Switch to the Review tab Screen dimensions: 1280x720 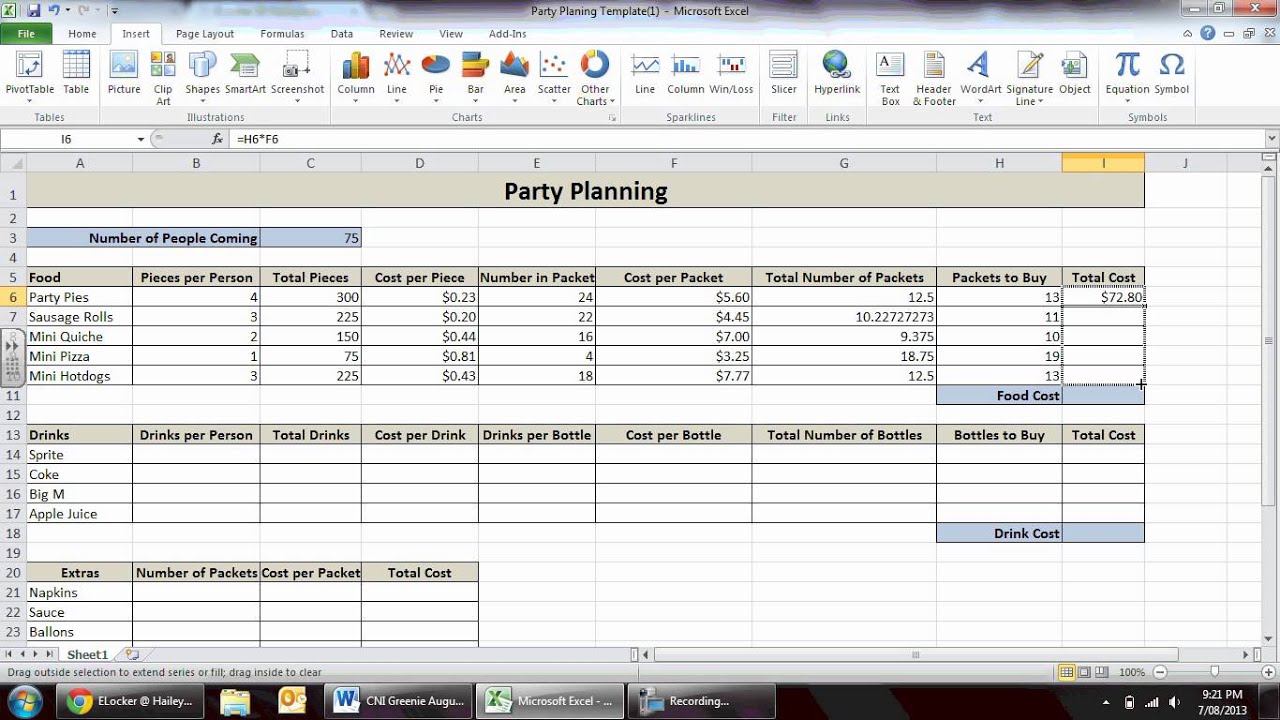[x=396, y=34]
